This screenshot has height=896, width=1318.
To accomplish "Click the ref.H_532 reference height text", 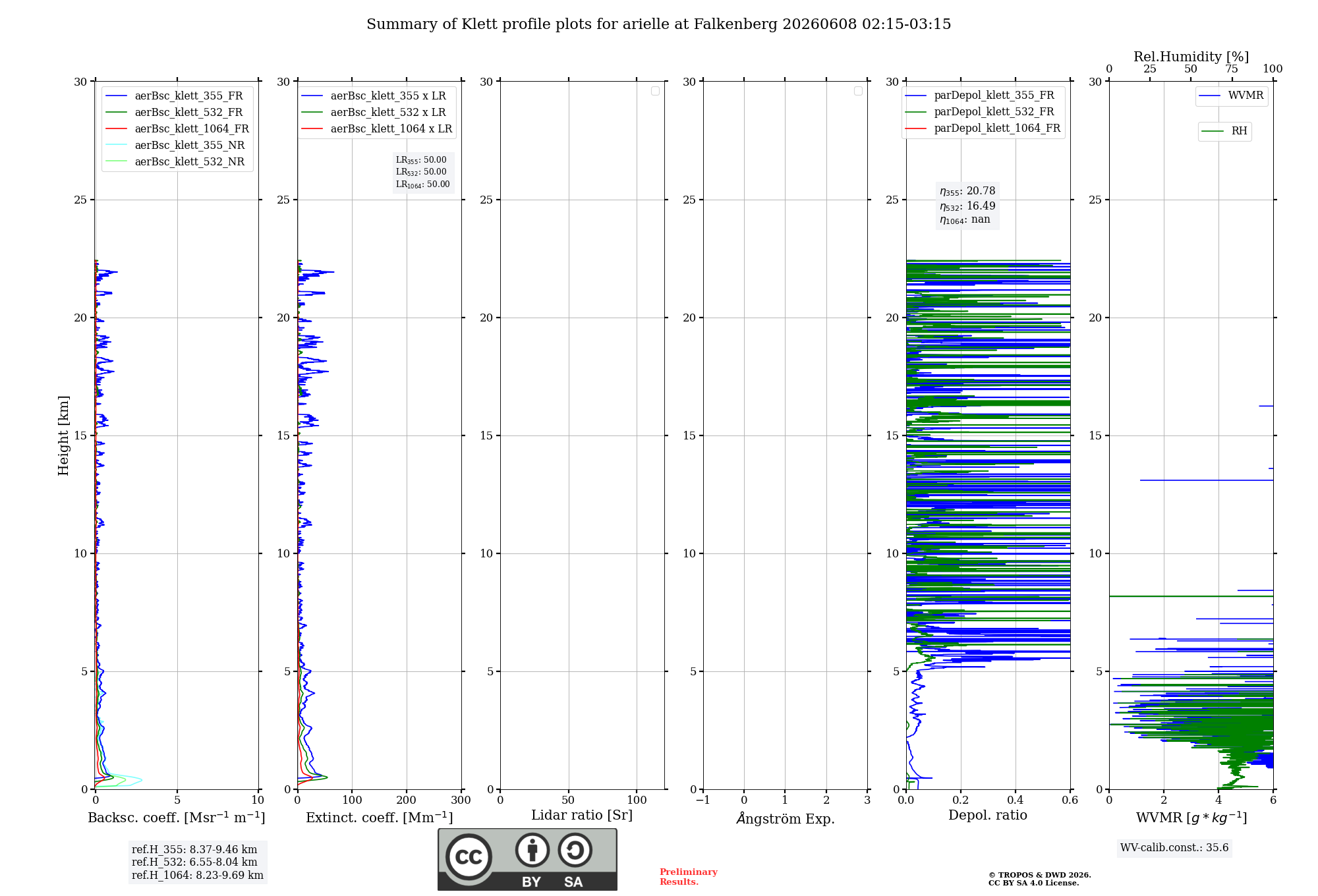I will 194,862.
